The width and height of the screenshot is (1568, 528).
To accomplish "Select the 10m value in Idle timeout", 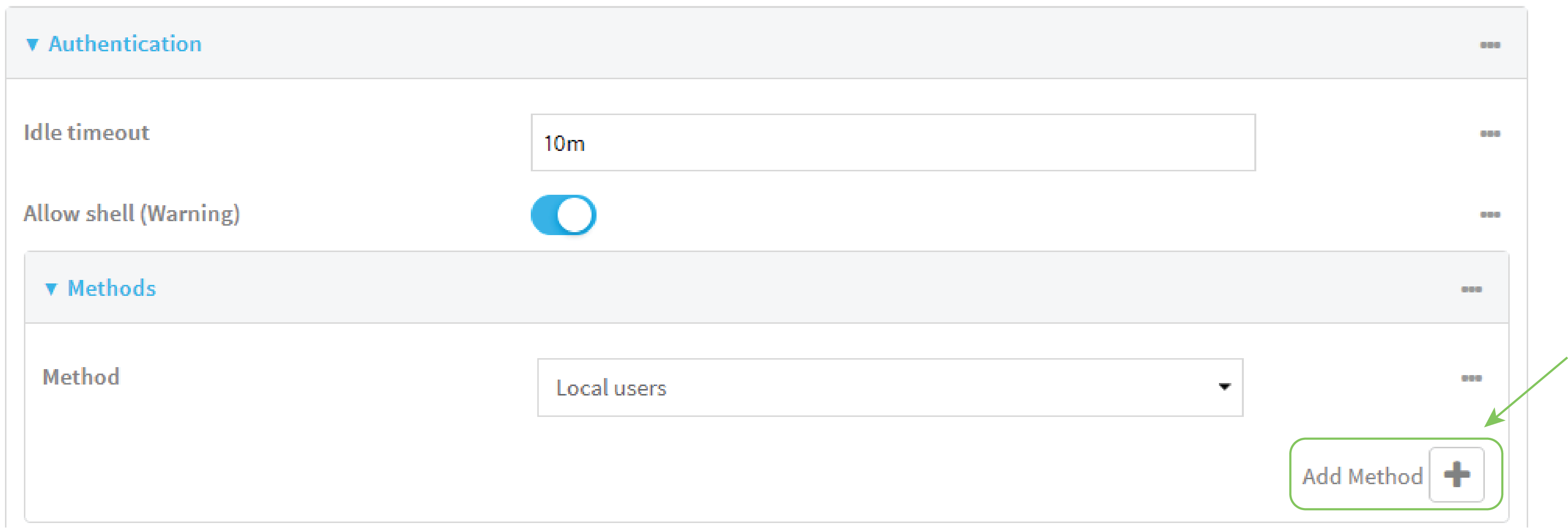I will click(x=565, y=144).
